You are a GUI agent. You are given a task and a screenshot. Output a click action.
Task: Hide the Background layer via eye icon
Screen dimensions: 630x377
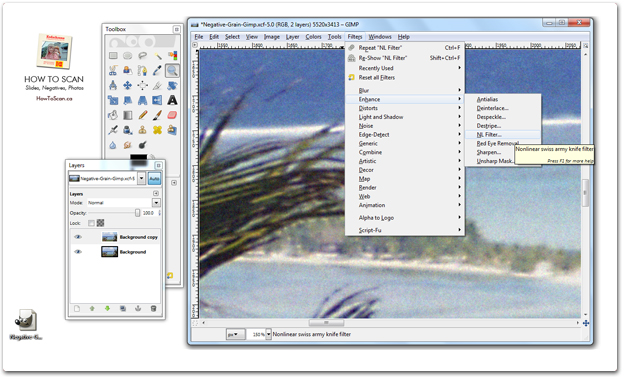(x=78, y=252)
